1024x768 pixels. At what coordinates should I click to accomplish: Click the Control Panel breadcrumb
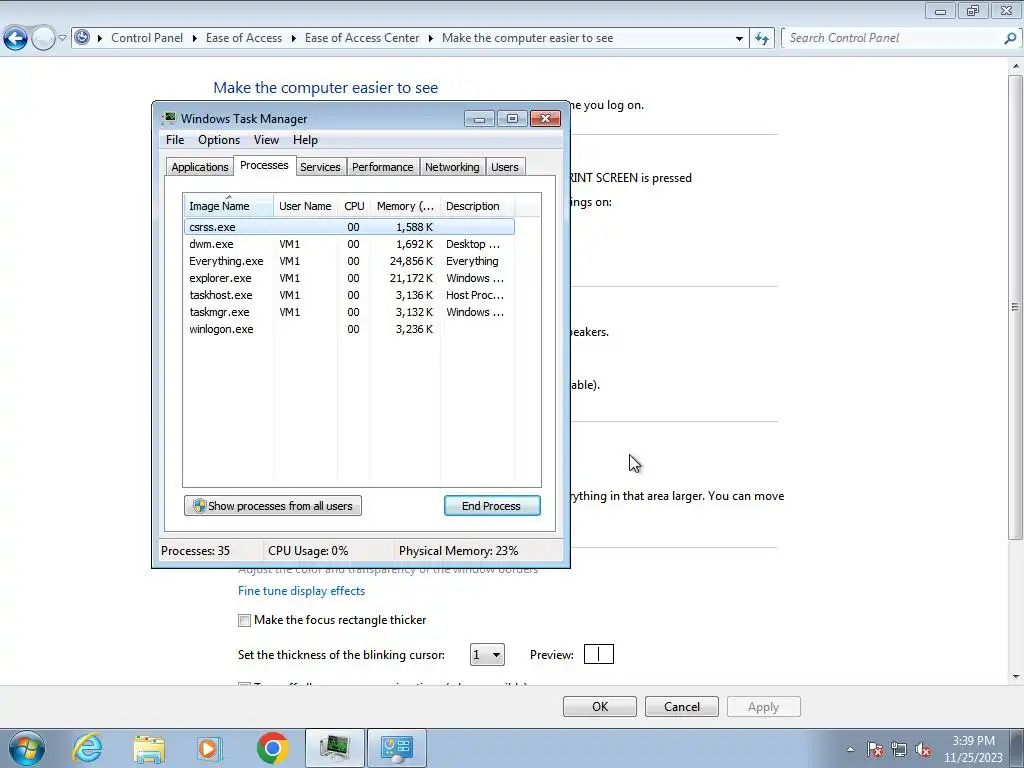pyautogui.click(x=147, y=38)
